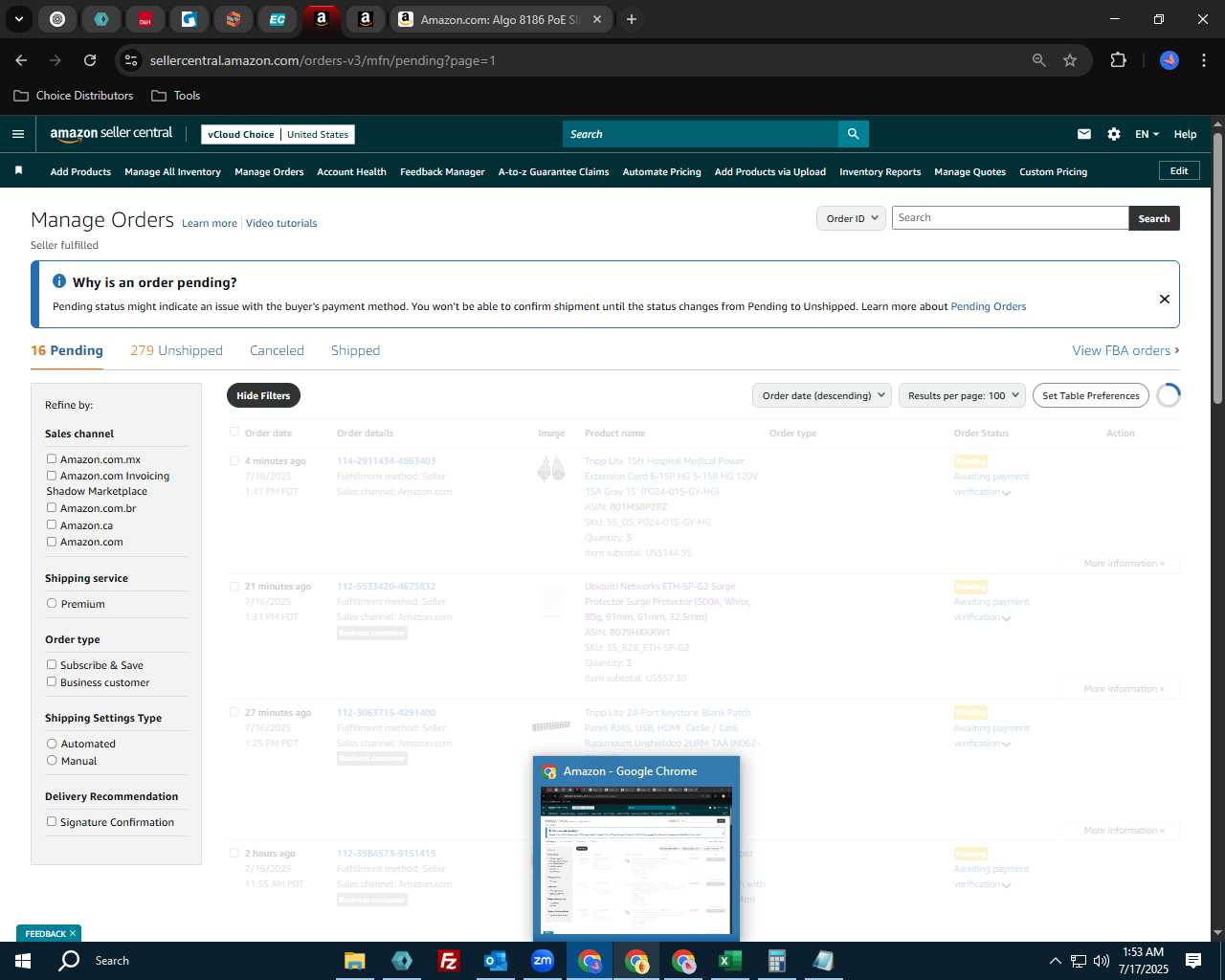Show hidden system tray icons
The image size is (1225, 980).
[1055, 961]
